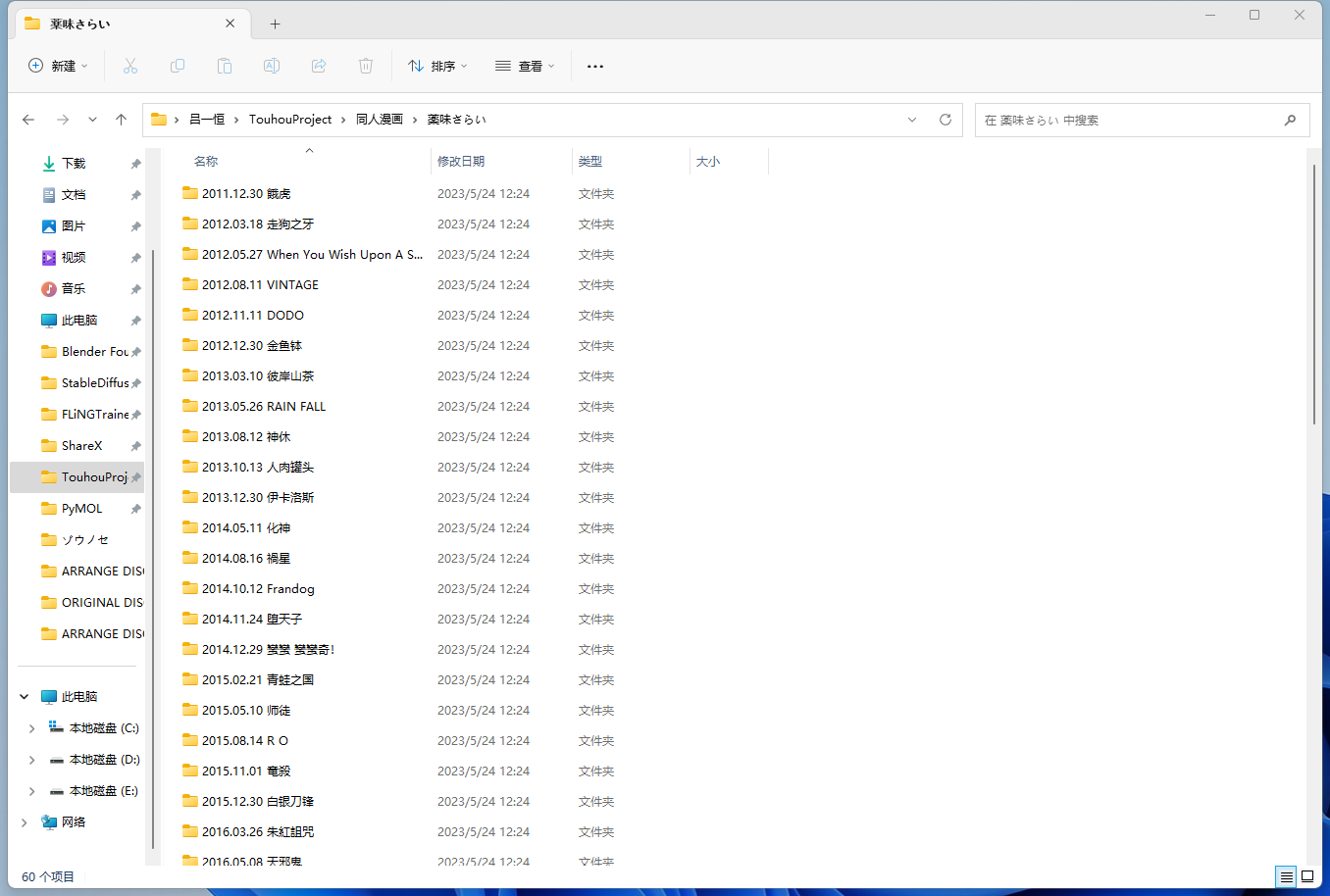The image size is (1330, 896).
Task: Switch to large thumbnails view toggle
Action: (x=1307, y=876)
